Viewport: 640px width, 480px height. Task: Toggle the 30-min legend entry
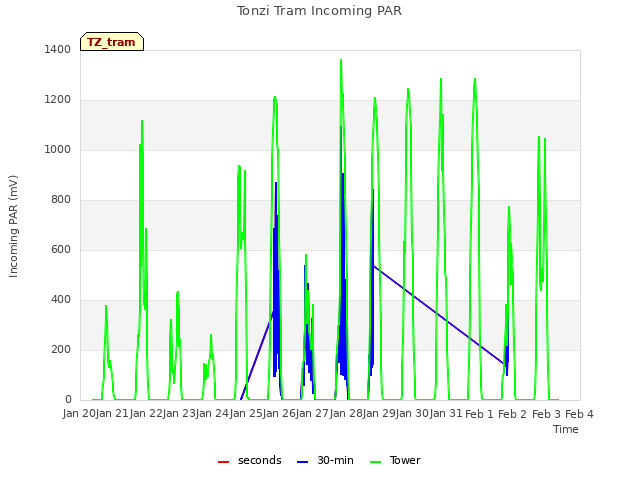point(325,460)
